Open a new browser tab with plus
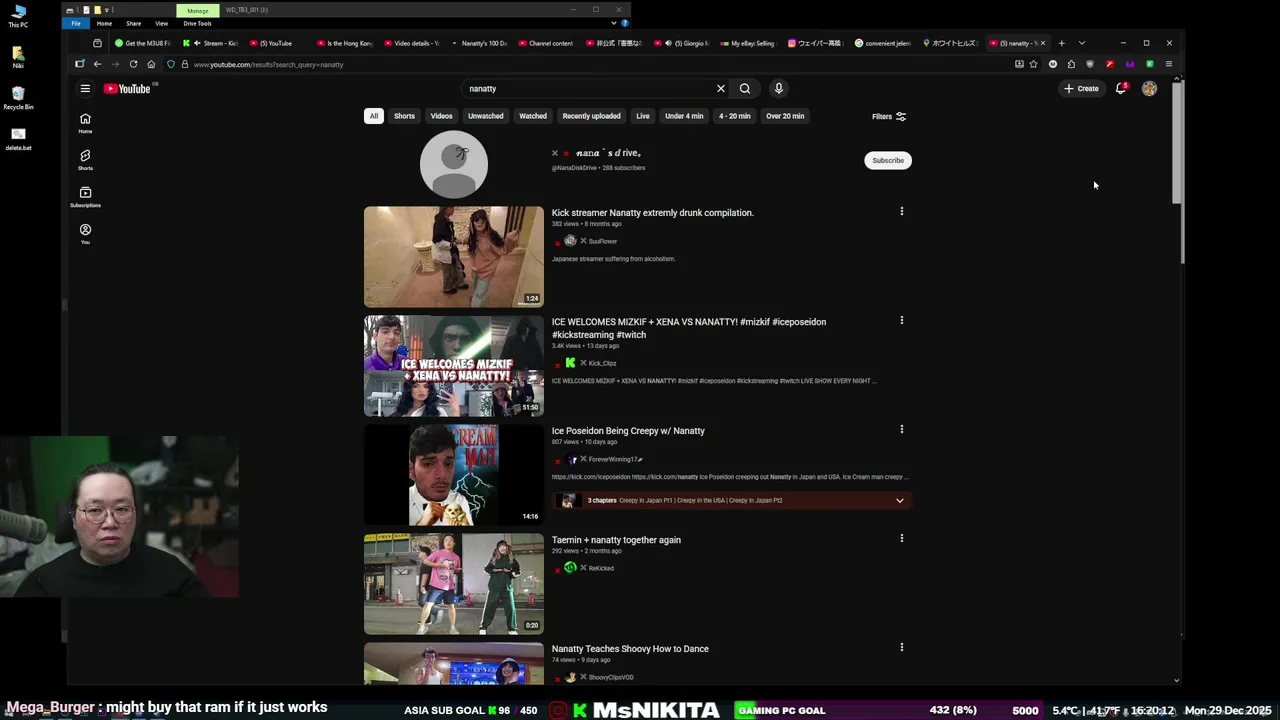This screenshot has height=720, width=1280. click(x=1061, y=43)
